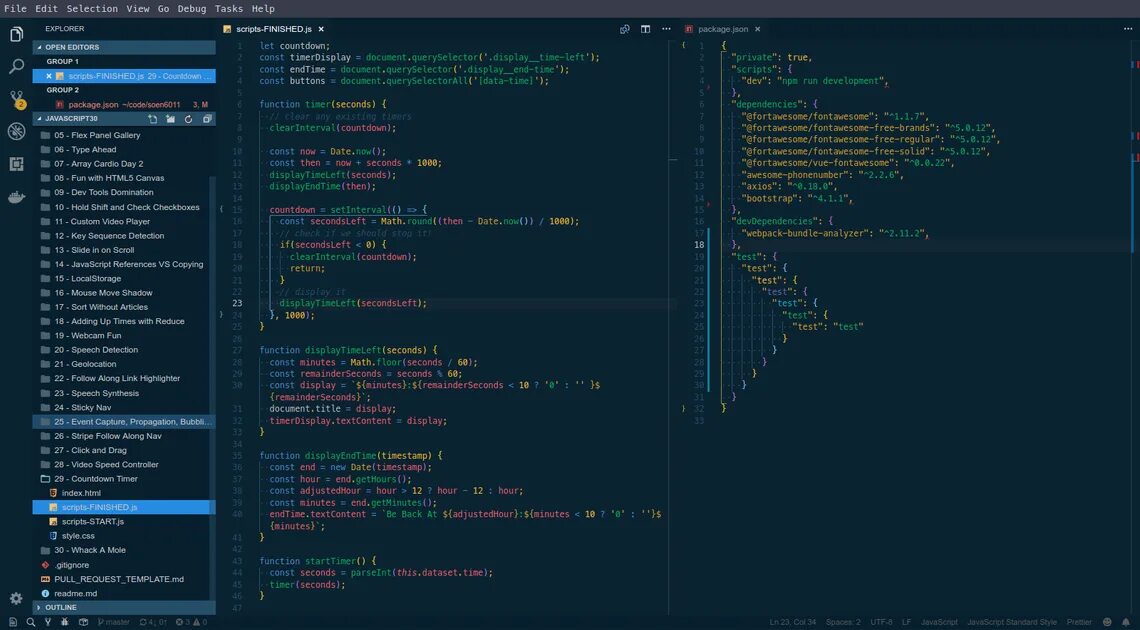1140x630 pixels.
Task: Collapse all folders in JAVASCRIPT30 explorer
Action: pos(206,118)
